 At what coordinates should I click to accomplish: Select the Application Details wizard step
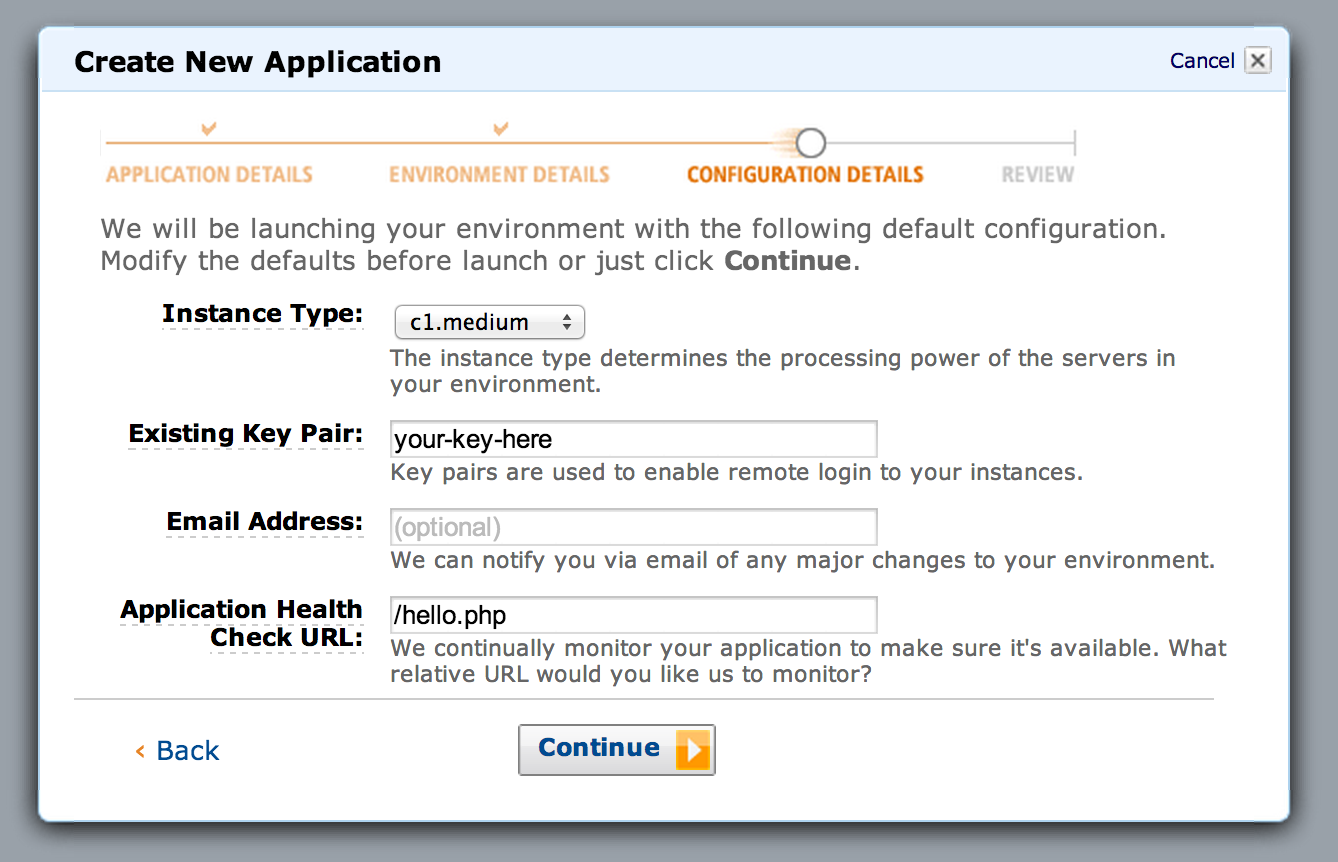tap(209, 175)
